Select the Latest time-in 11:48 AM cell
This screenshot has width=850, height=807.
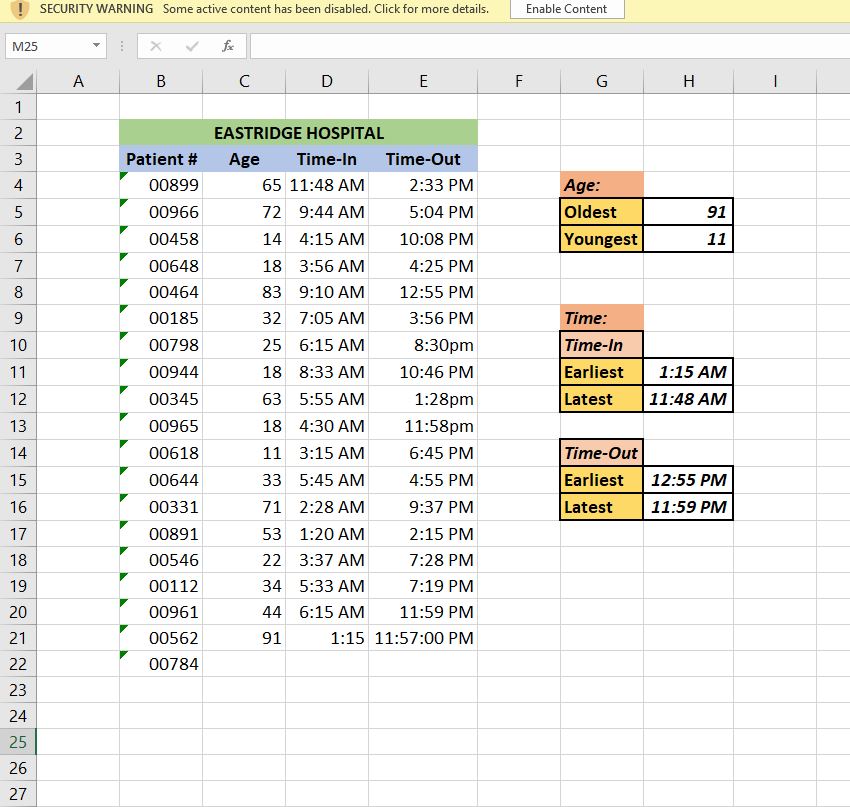(688, 399)
